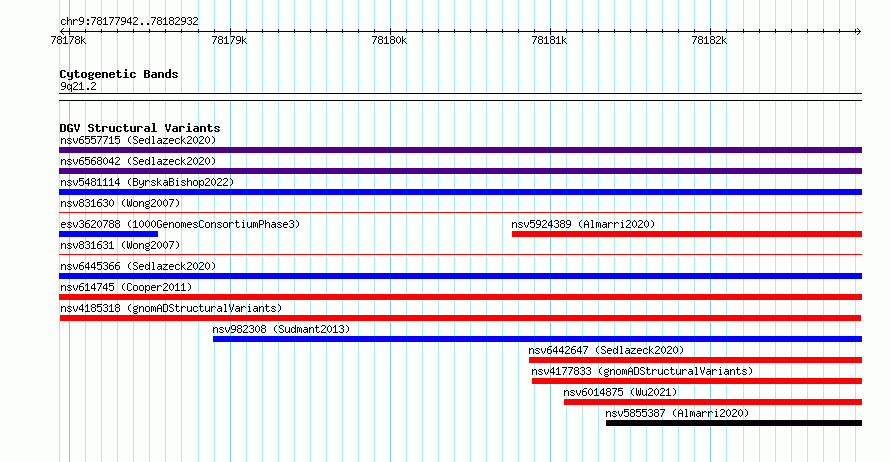The height and width of the screenshot is (462, 890).
Task: Select the nsv982308 blue variant bar
Action: point(538,339)
